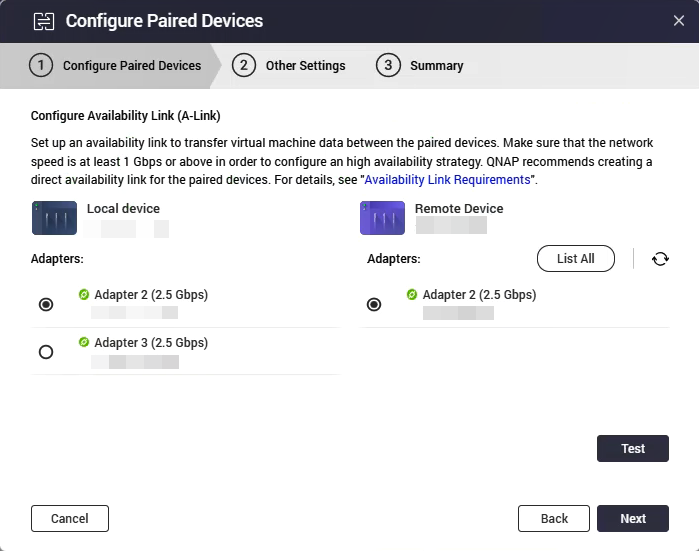
Task: Click local Adapter 2 green status icon
Action: point(84,295)
